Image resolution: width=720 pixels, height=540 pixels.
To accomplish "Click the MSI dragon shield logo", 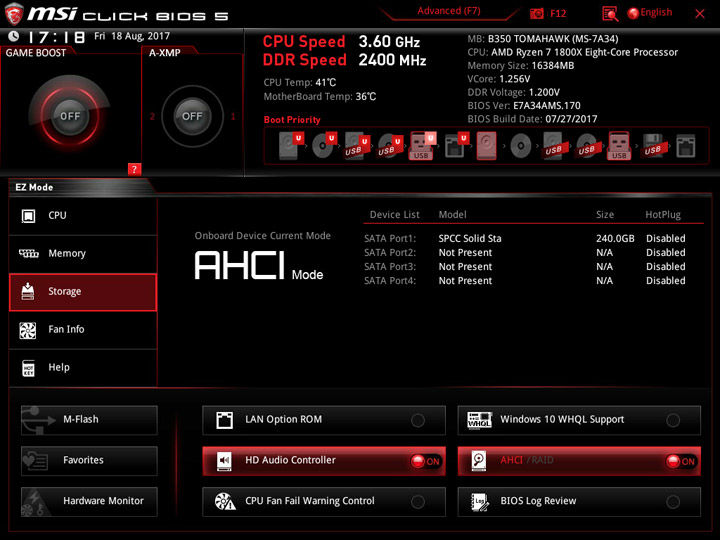I will [x=13, y=14].
